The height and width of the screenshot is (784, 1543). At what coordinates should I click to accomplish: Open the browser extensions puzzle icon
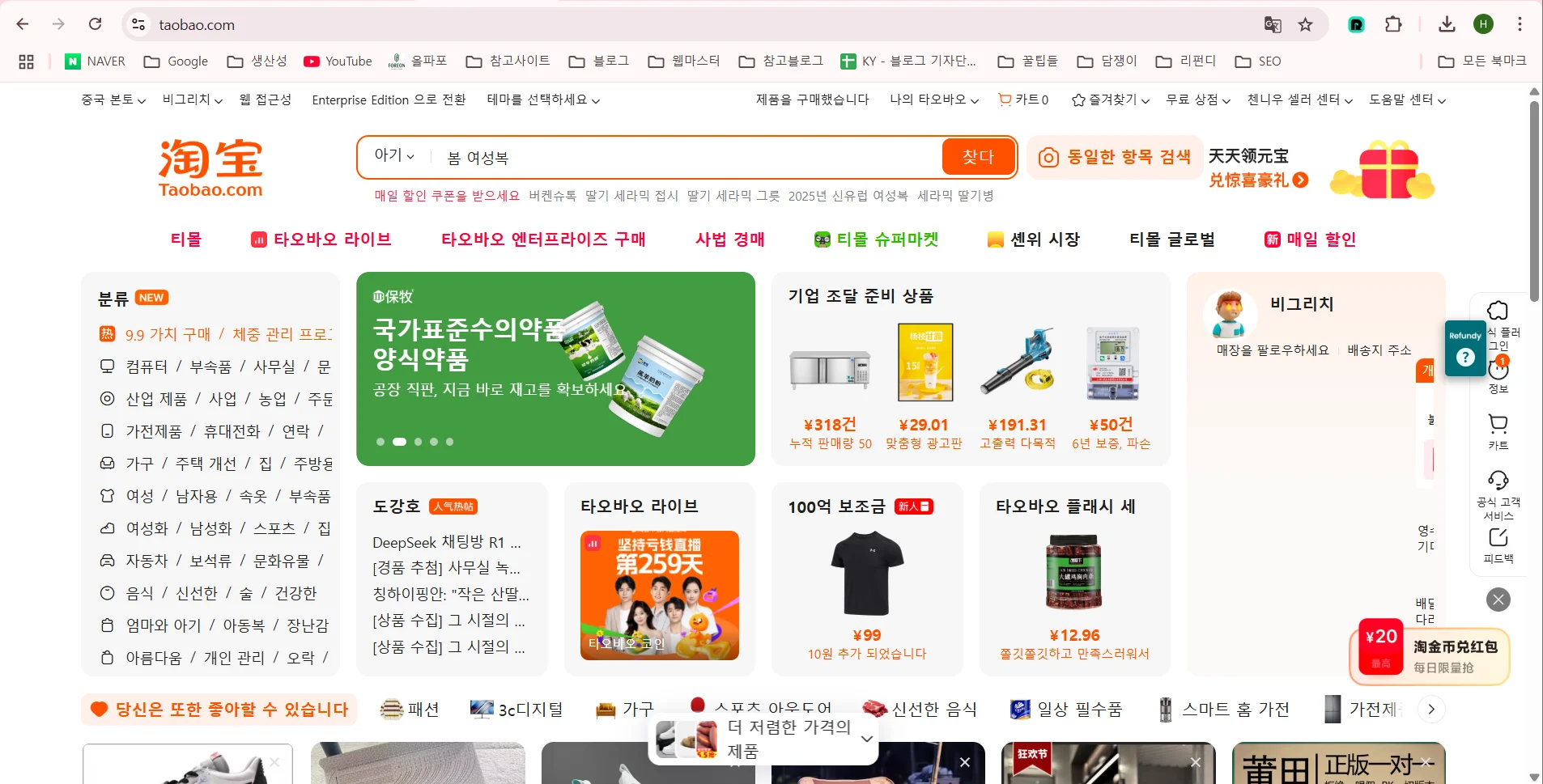[1393, 24]
